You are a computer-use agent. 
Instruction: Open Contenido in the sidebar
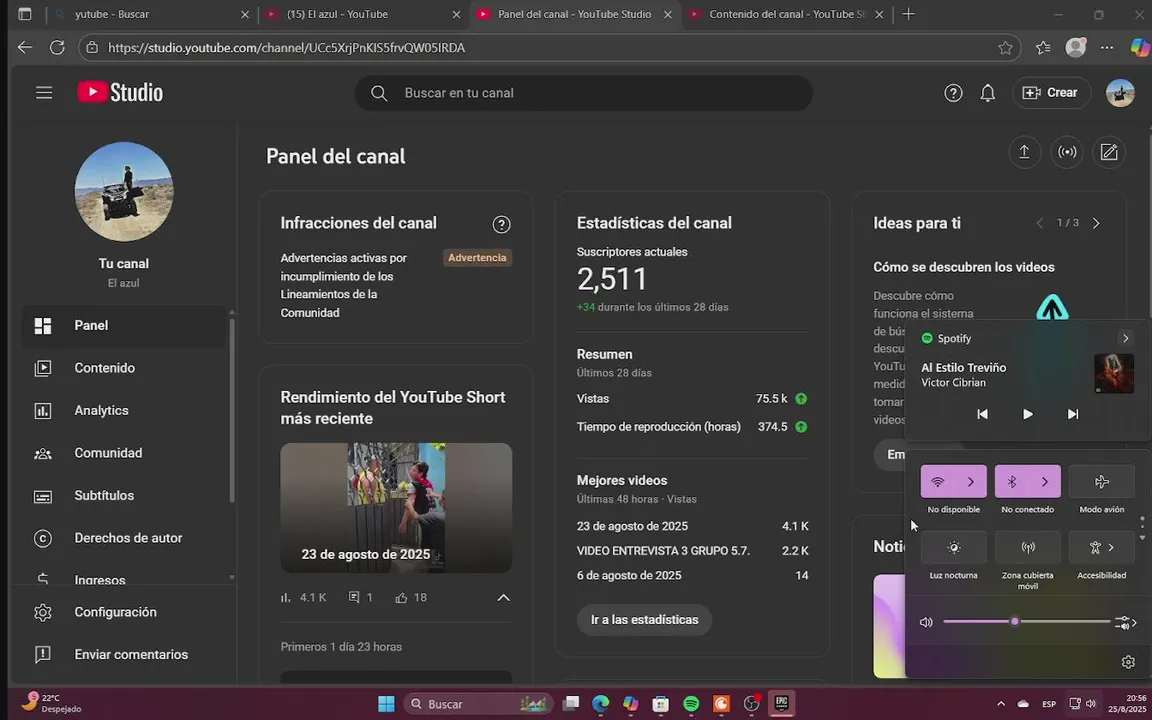[x=123, y=368]
